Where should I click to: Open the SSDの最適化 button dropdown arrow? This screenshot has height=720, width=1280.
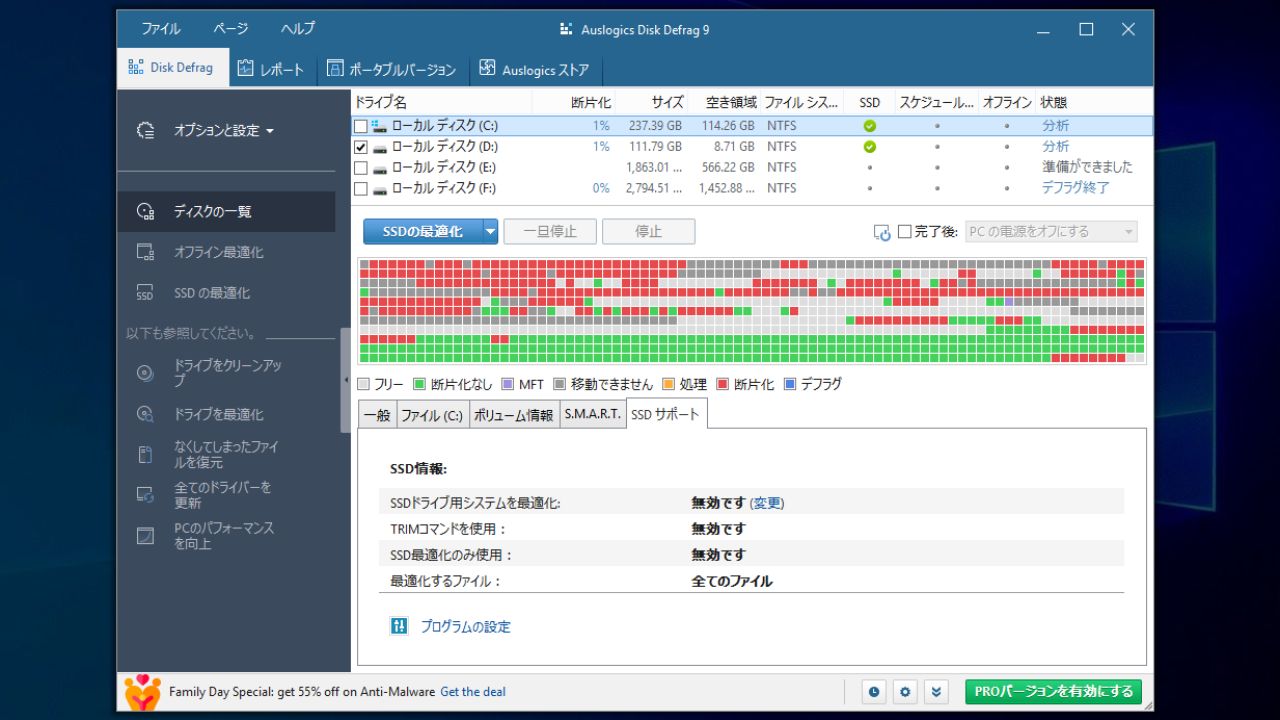coord(490,232)
